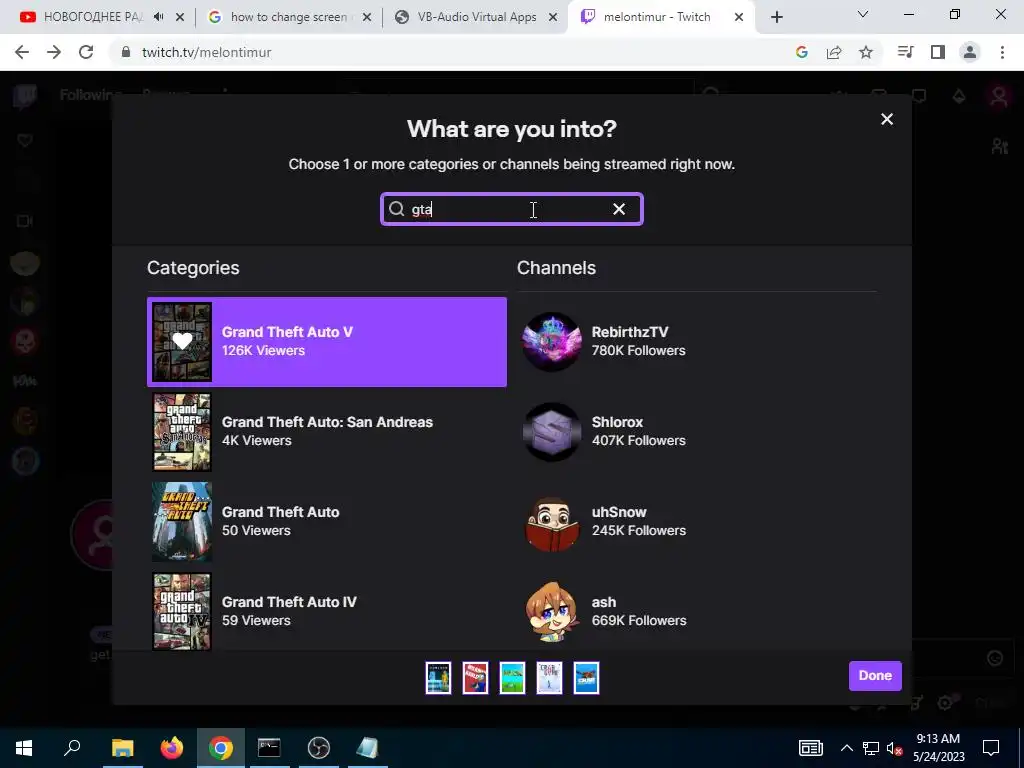
Task: Click second selected thumbnail with red cover
Action: pos(475,677)
